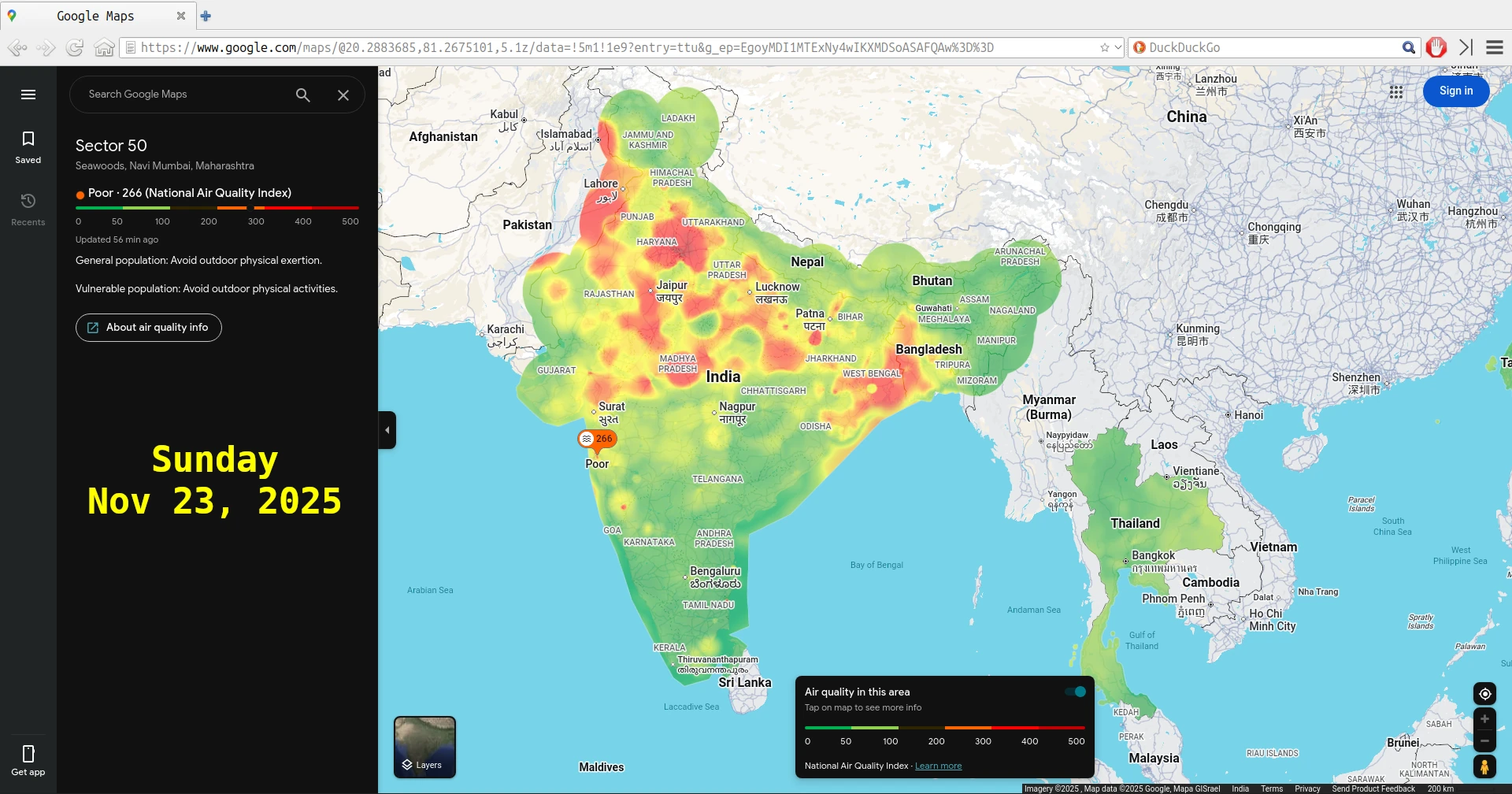Viewport: 1512px width, 794px height.
Task: Click the Sign in button
Action: click(x=1455, y=91)
